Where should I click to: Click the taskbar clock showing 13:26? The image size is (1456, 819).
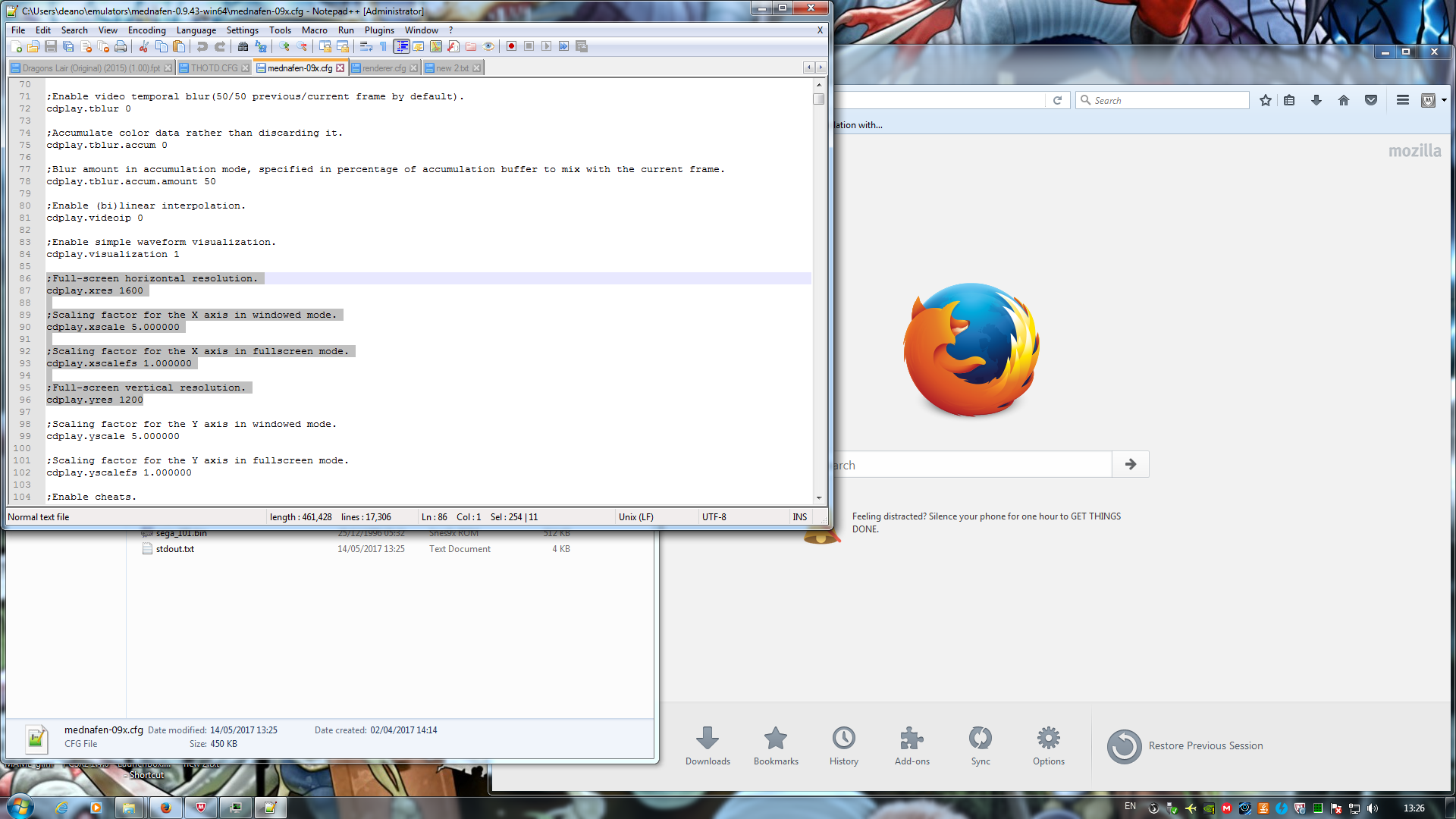click(x=1414, y=808)
